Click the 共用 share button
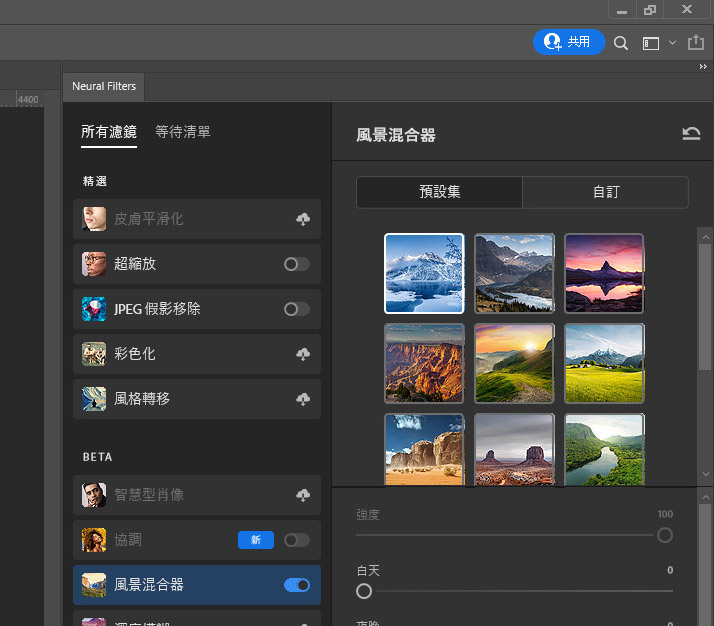Viewport: 714px width, 626px height. pos(568,42)
